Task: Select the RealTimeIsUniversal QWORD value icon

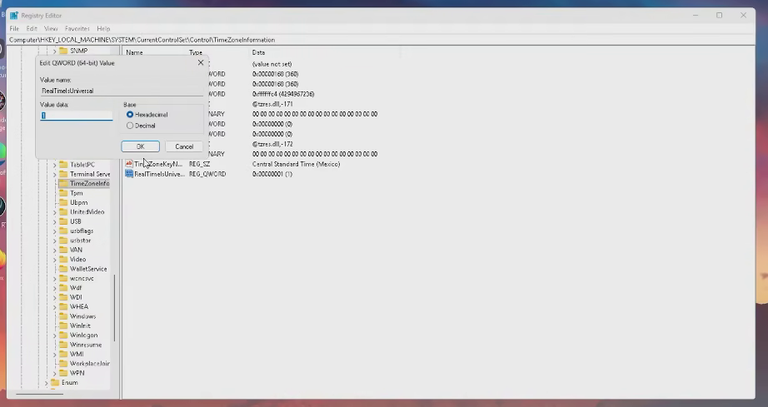Action: tap(129, 174)
